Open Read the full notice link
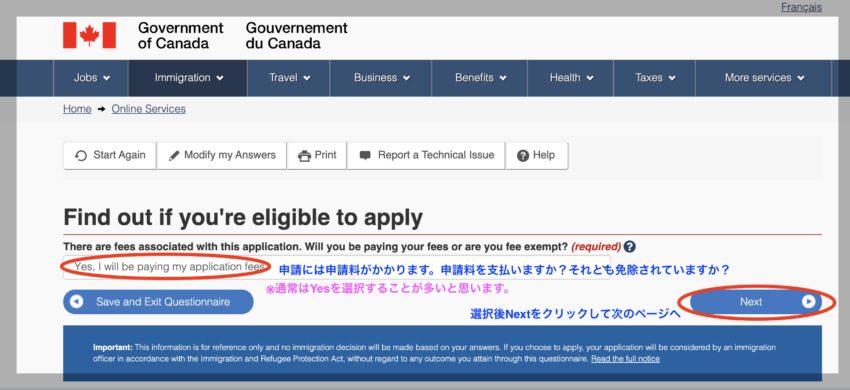The width and height of the screenshot is (850, 390). (x=625, y=359)
